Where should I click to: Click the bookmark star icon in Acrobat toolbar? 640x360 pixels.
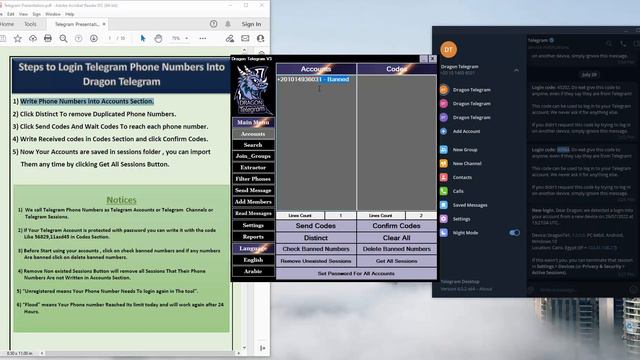(18, 38)
